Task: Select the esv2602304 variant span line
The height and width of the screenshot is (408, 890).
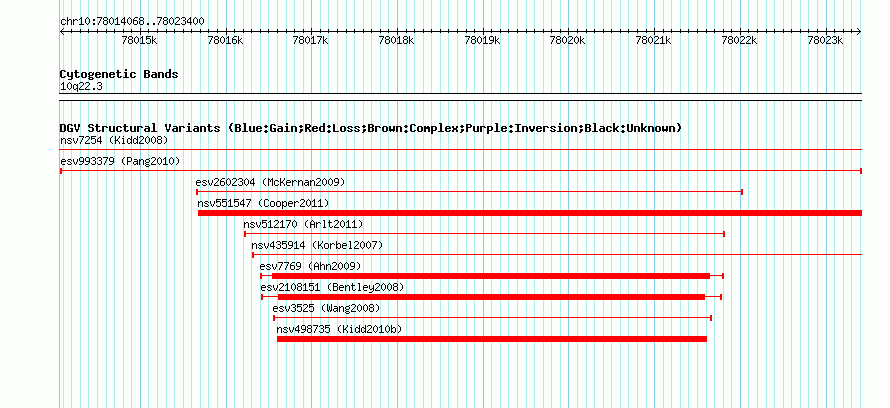Action: point(469,192)
